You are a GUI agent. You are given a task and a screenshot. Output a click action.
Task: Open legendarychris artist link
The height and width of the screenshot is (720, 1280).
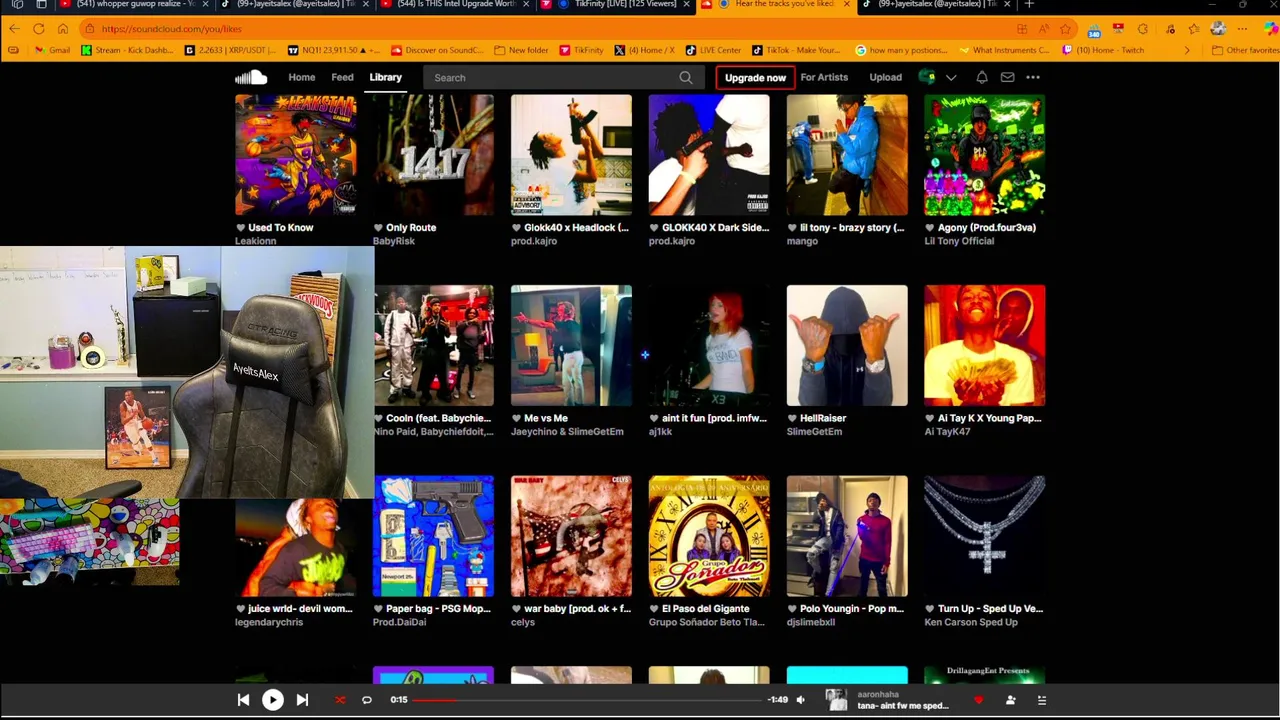[269, 622]
